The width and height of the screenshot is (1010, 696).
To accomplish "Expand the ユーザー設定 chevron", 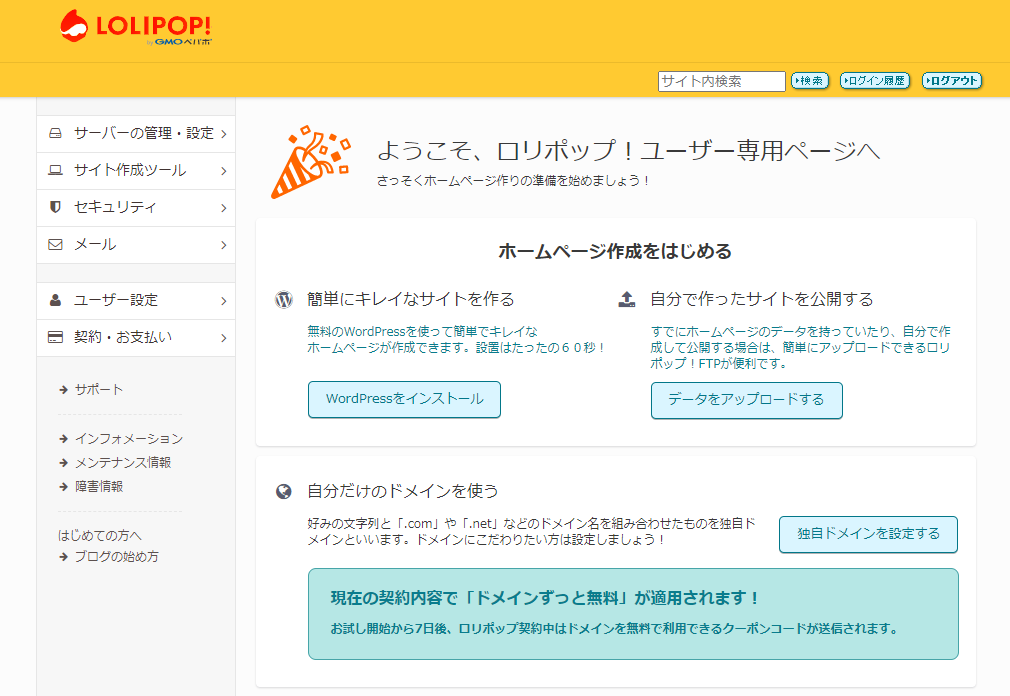I will (x=224, y=301).
